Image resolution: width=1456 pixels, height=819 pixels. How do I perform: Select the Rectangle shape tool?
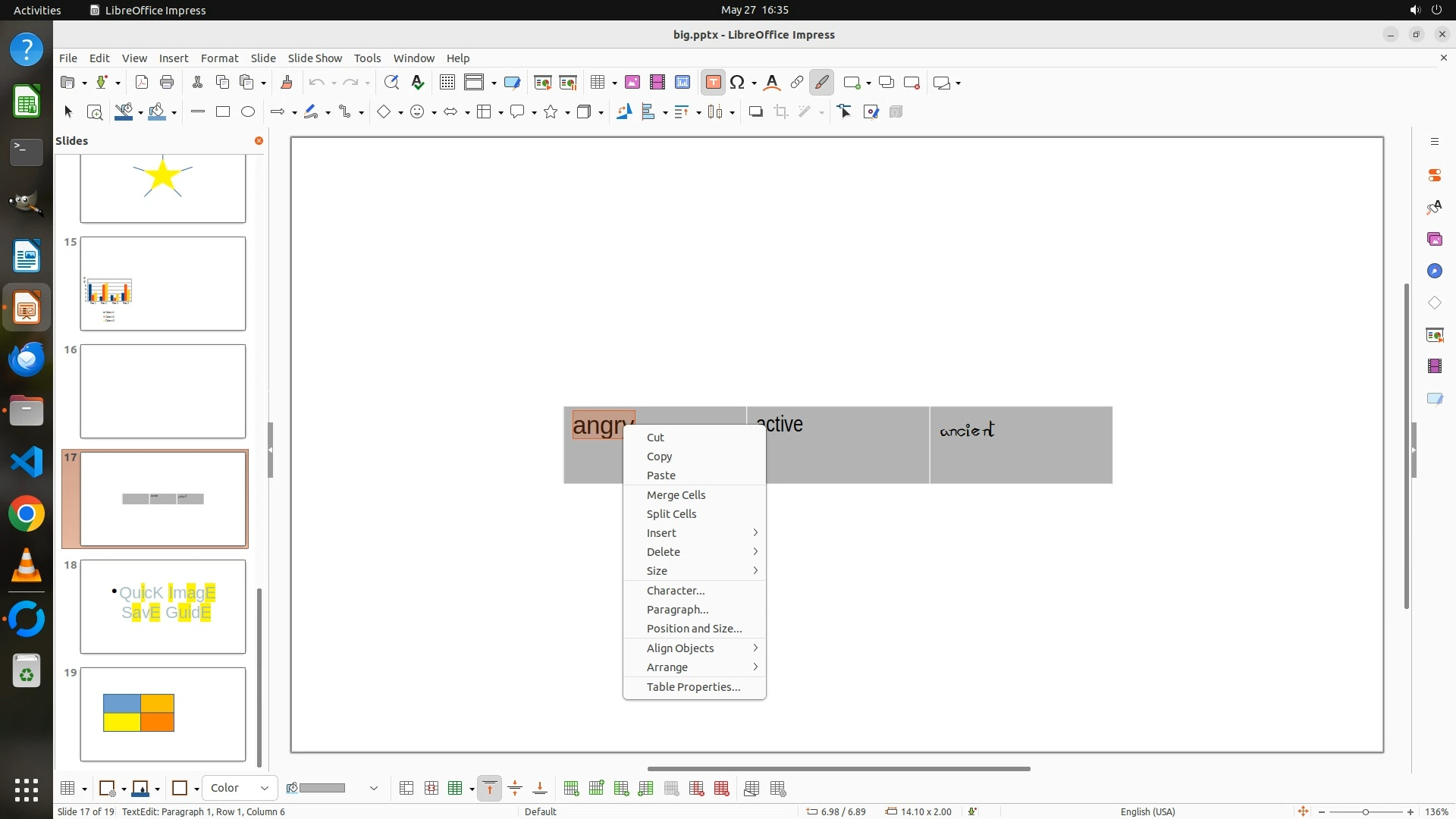pyautogui.click(x=223, y=112)
